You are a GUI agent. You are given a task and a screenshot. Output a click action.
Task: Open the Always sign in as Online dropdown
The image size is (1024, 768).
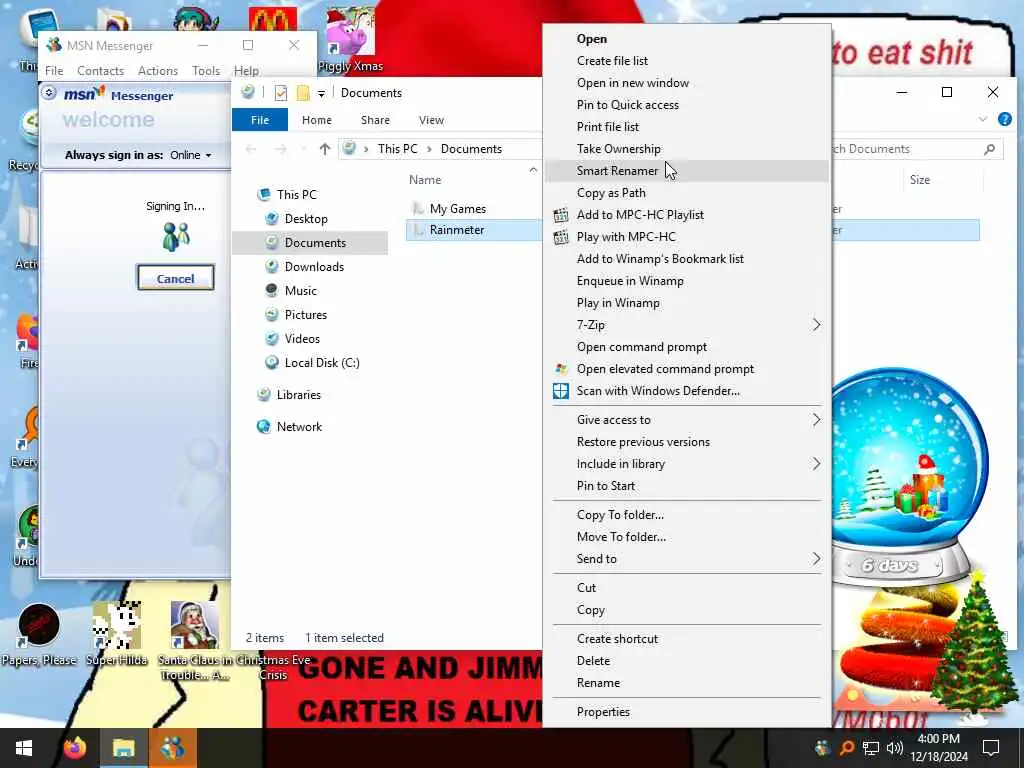(x=191, y=155)
